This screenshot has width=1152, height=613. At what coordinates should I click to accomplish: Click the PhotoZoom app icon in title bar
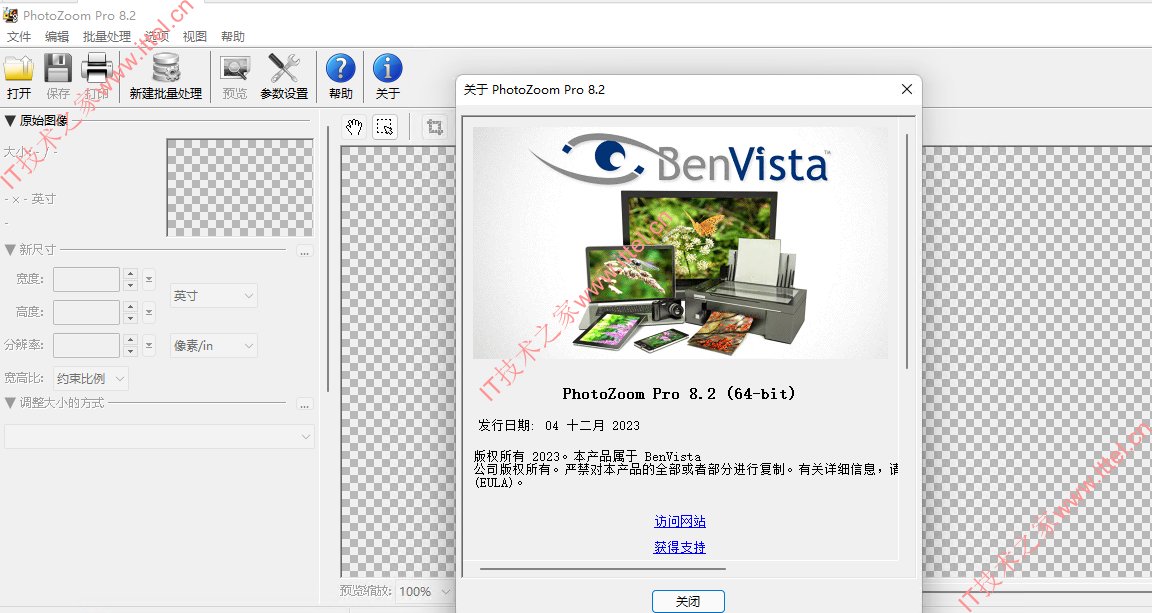pyautogui.click(x=10, y=15)
